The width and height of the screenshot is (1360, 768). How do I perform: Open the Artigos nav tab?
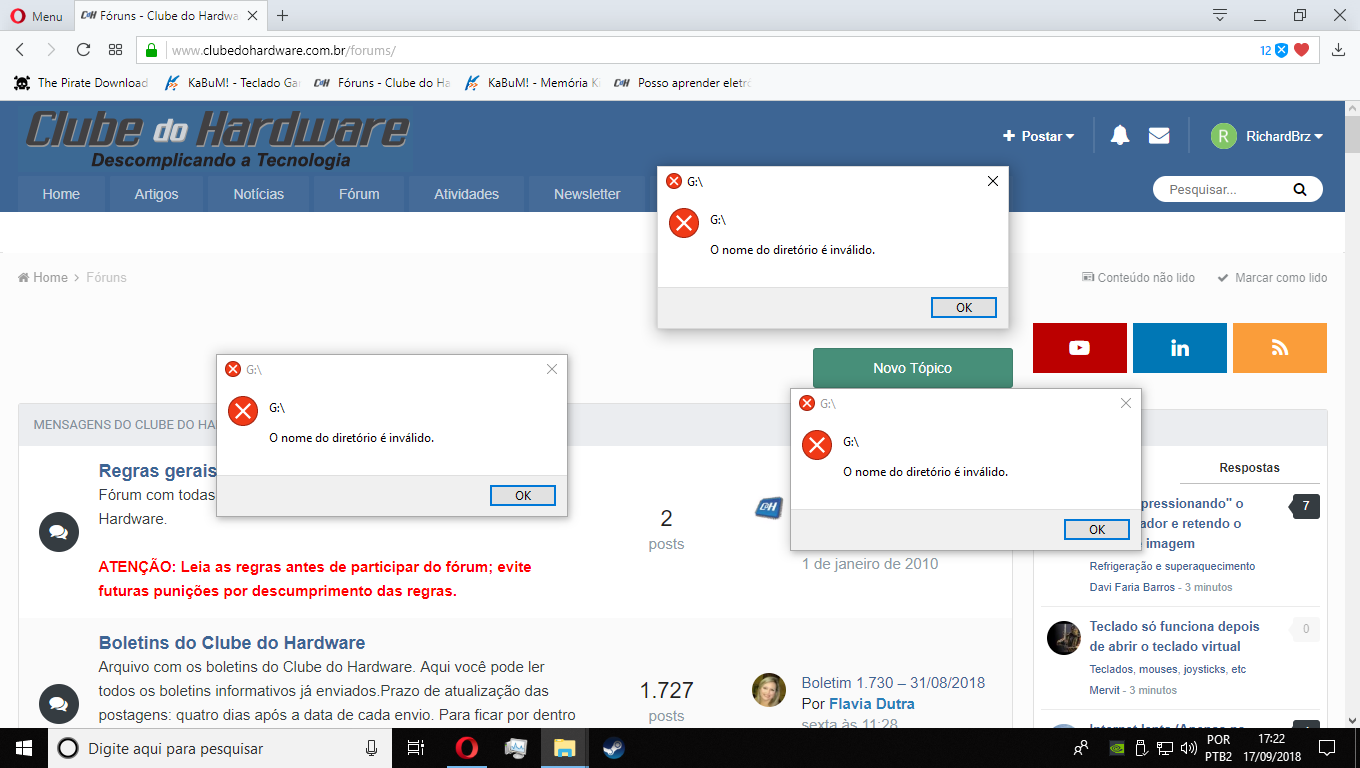point(156,194)
